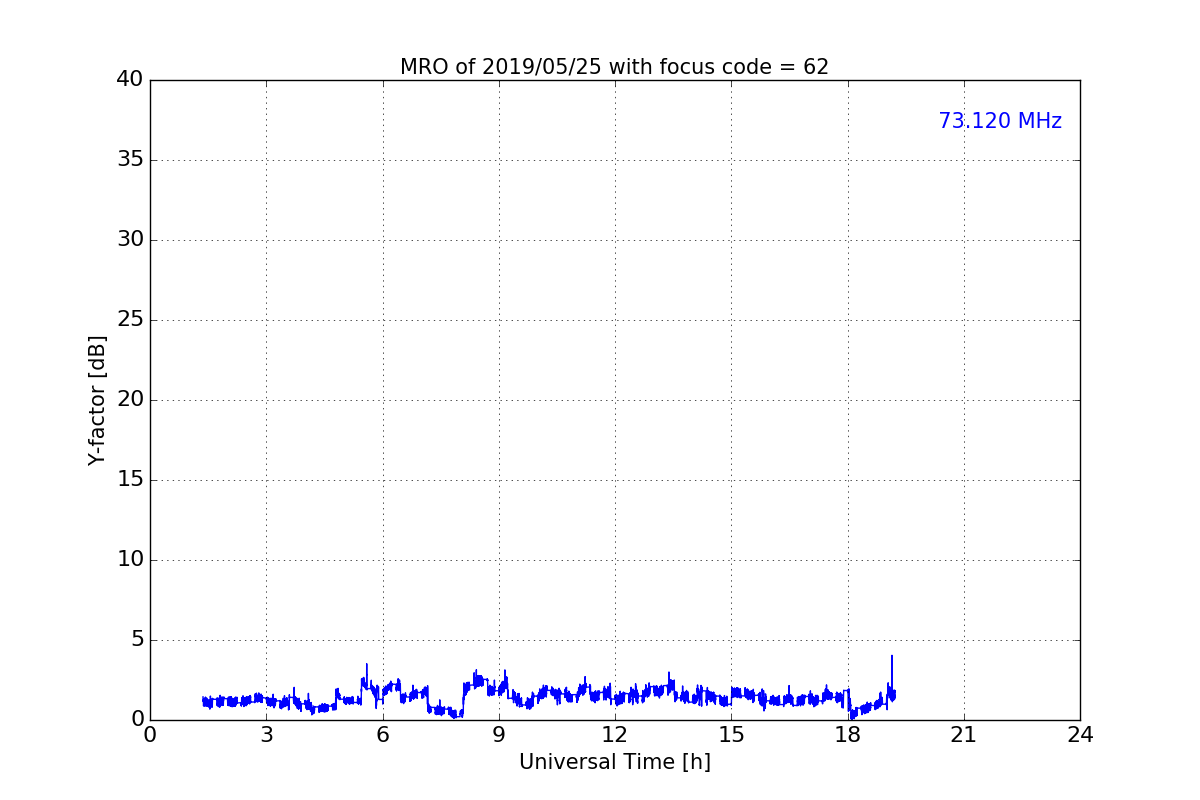The image size is (1200, 800).
Task: Click the y-axis tick label '25'
Action: tap(130, 320)
